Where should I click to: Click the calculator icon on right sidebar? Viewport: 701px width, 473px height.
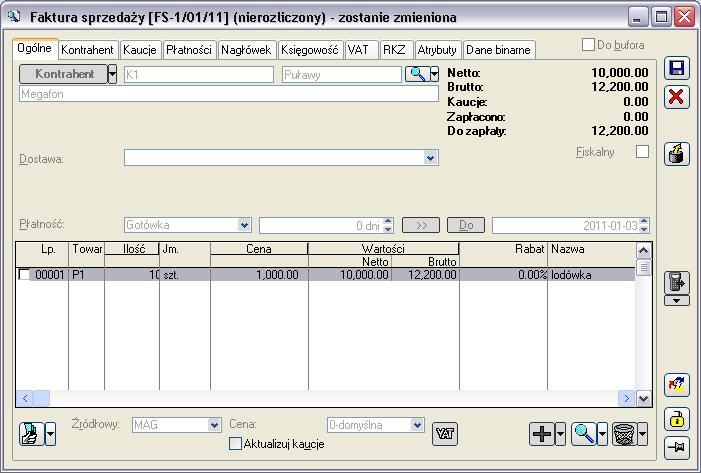(x=676, y=283)
